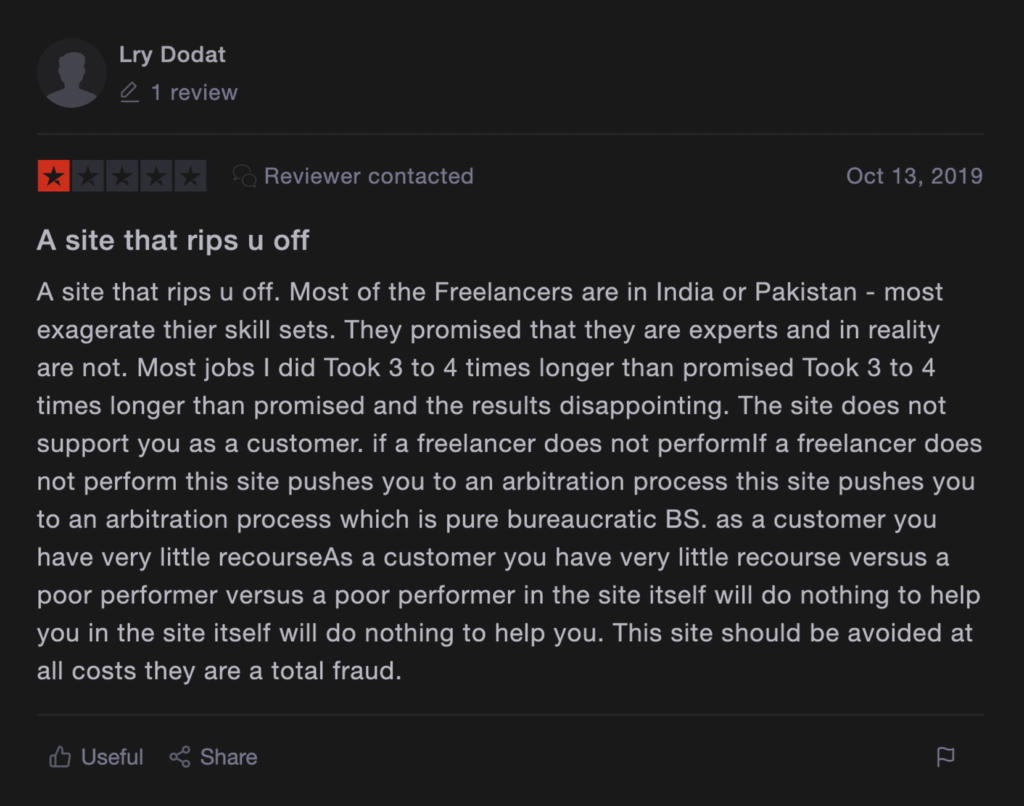The height and width of the screenshot is (806, 1024).
Task: Click the Share button text
Action: click(x=229, y=757)
